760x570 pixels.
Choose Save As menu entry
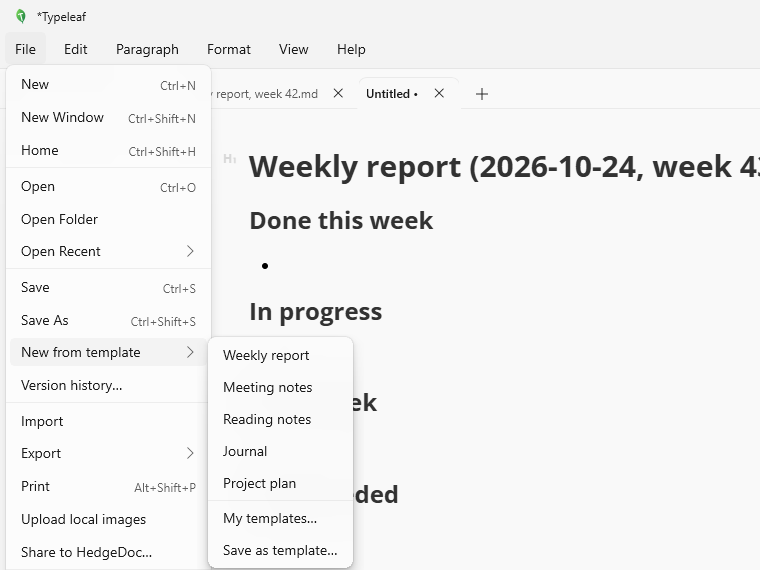(109, 320)
